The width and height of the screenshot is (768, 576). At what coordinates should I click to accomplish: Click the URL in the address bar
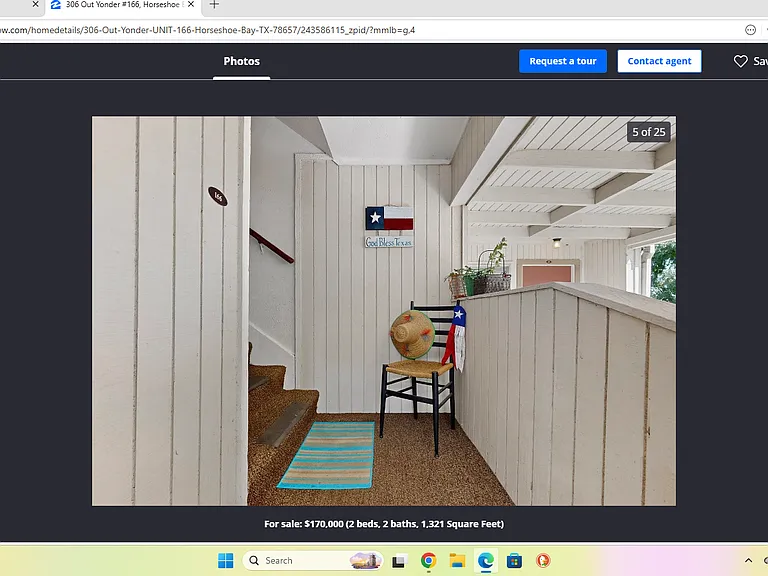pos(207,30)
